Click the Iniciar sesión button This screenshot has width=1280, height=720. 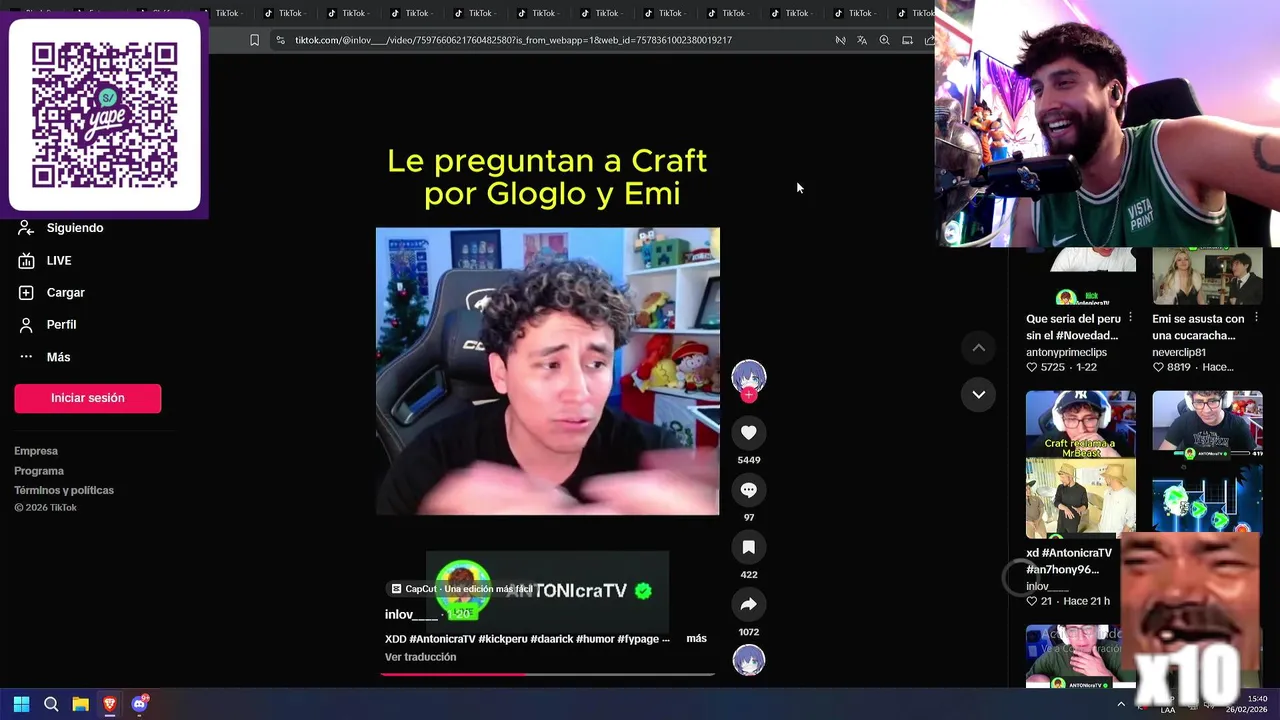coord(87,398)
